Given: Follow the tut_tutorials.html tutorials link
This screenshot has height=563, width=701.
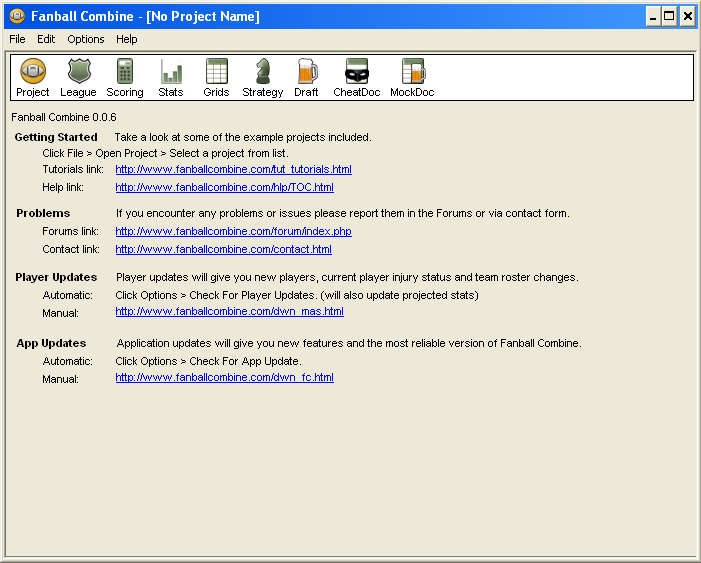Looking at the screenshot, I should click(233, 169).
